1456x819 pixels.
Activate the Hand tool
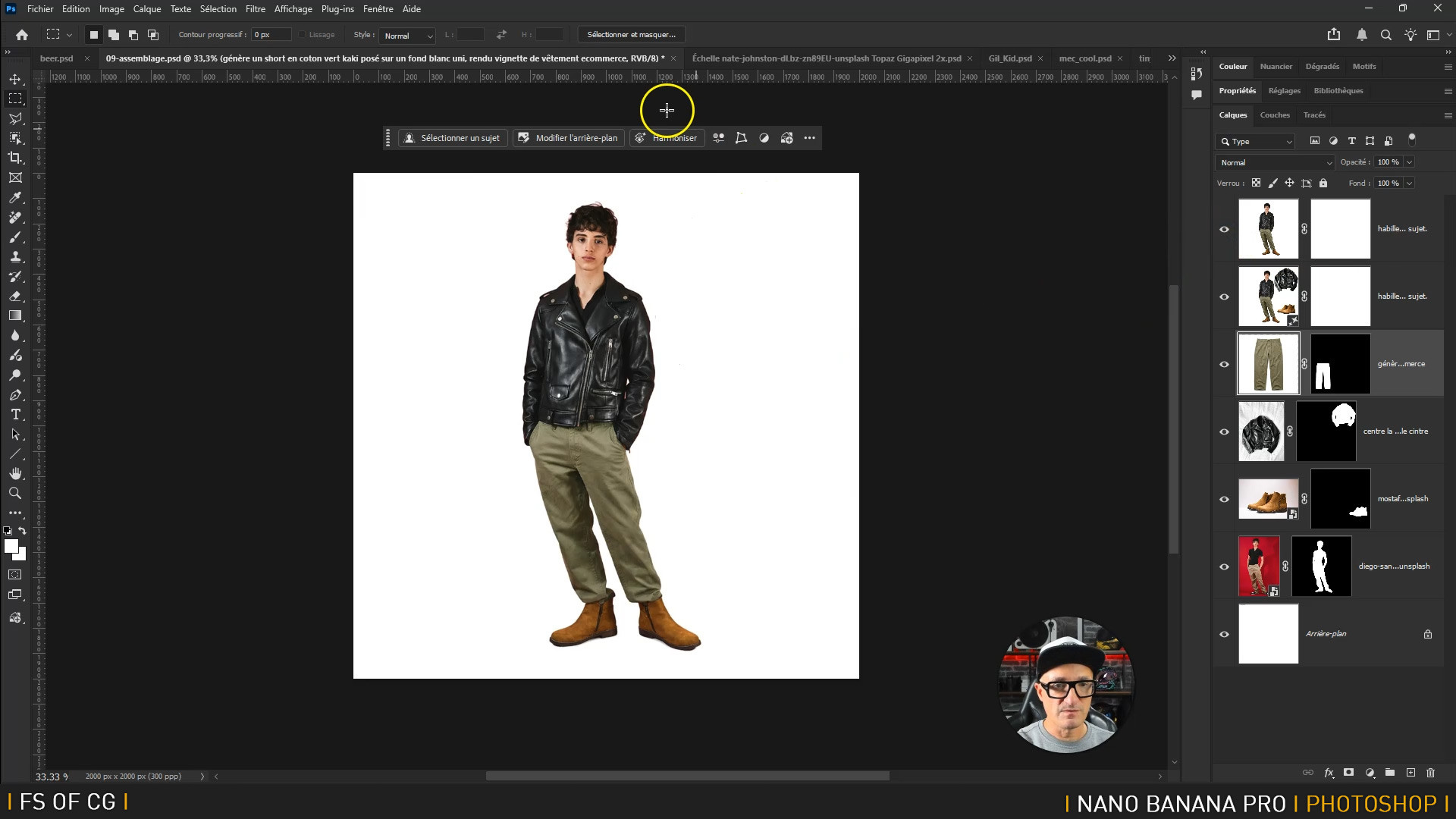[x=15, y=473]
